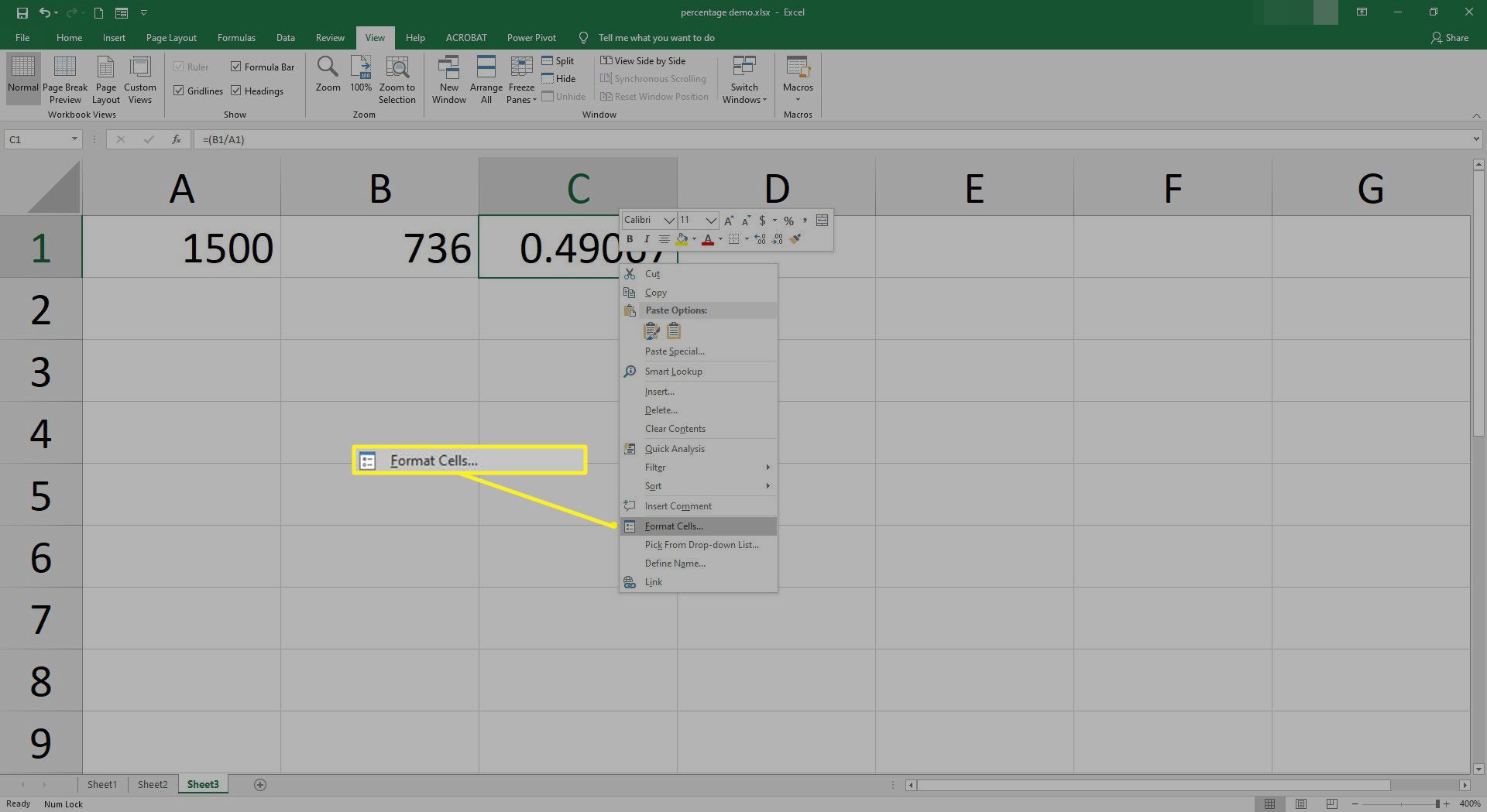1487x812 pixels.
Task: Apply Comma Style in mini toolbar
Action: [805, 221]
